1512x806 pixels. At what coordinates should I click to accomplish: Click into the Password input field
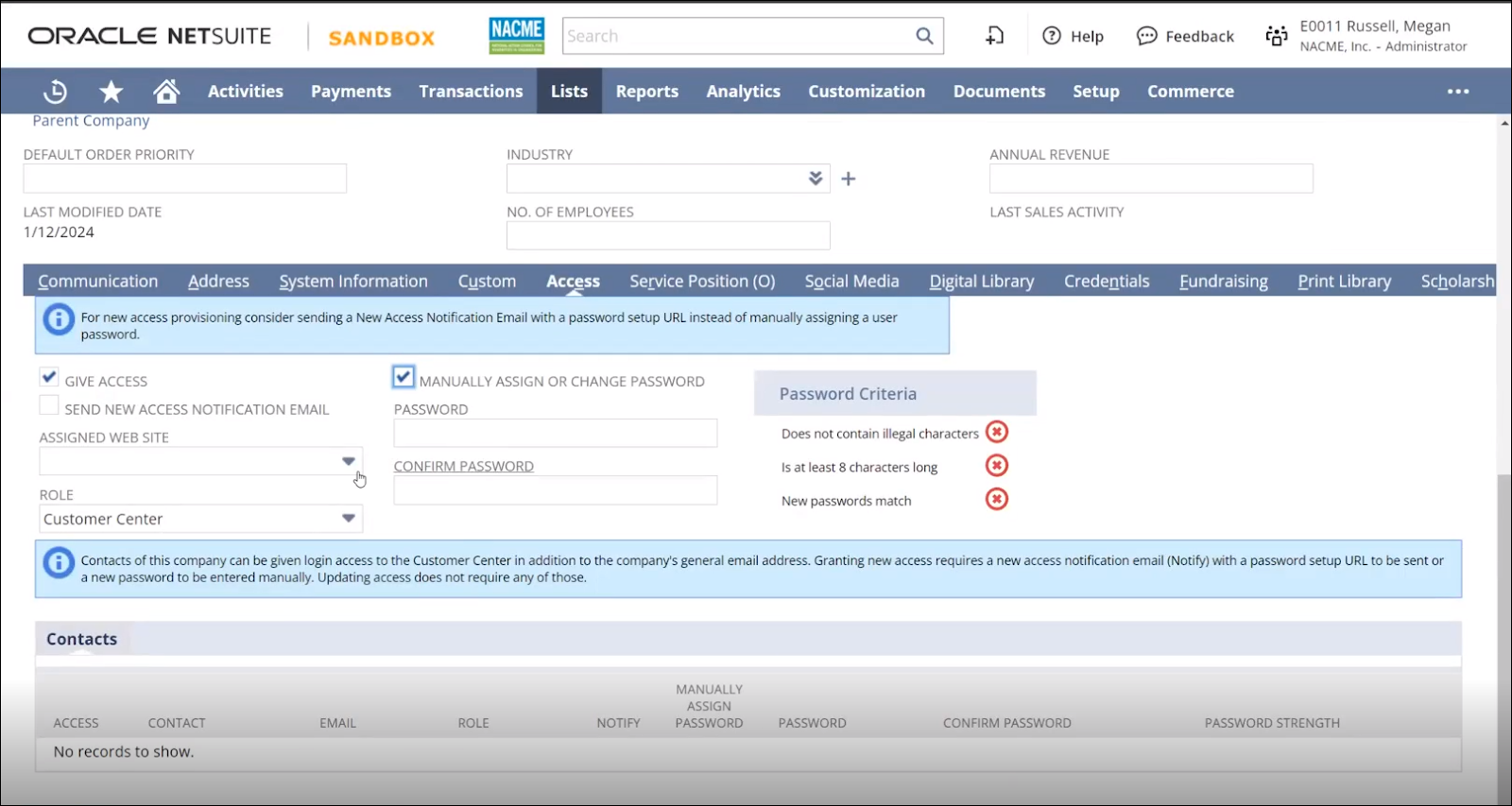(x=555, y=433)
